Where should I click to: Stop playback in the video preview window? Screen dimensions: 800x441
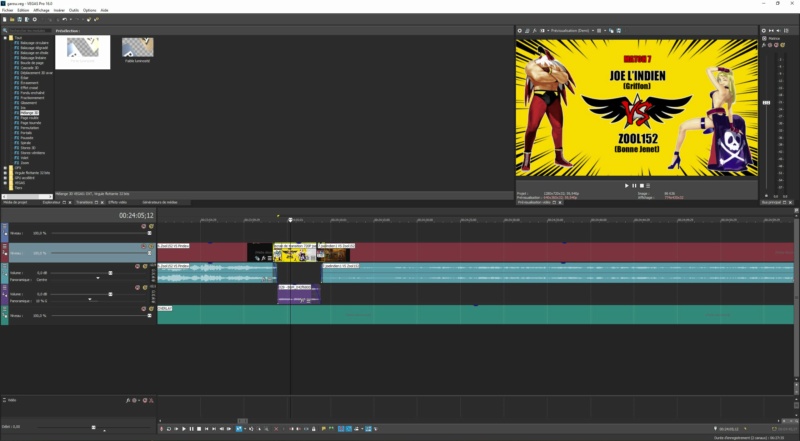pyautogui.click(x=641, y=186)
